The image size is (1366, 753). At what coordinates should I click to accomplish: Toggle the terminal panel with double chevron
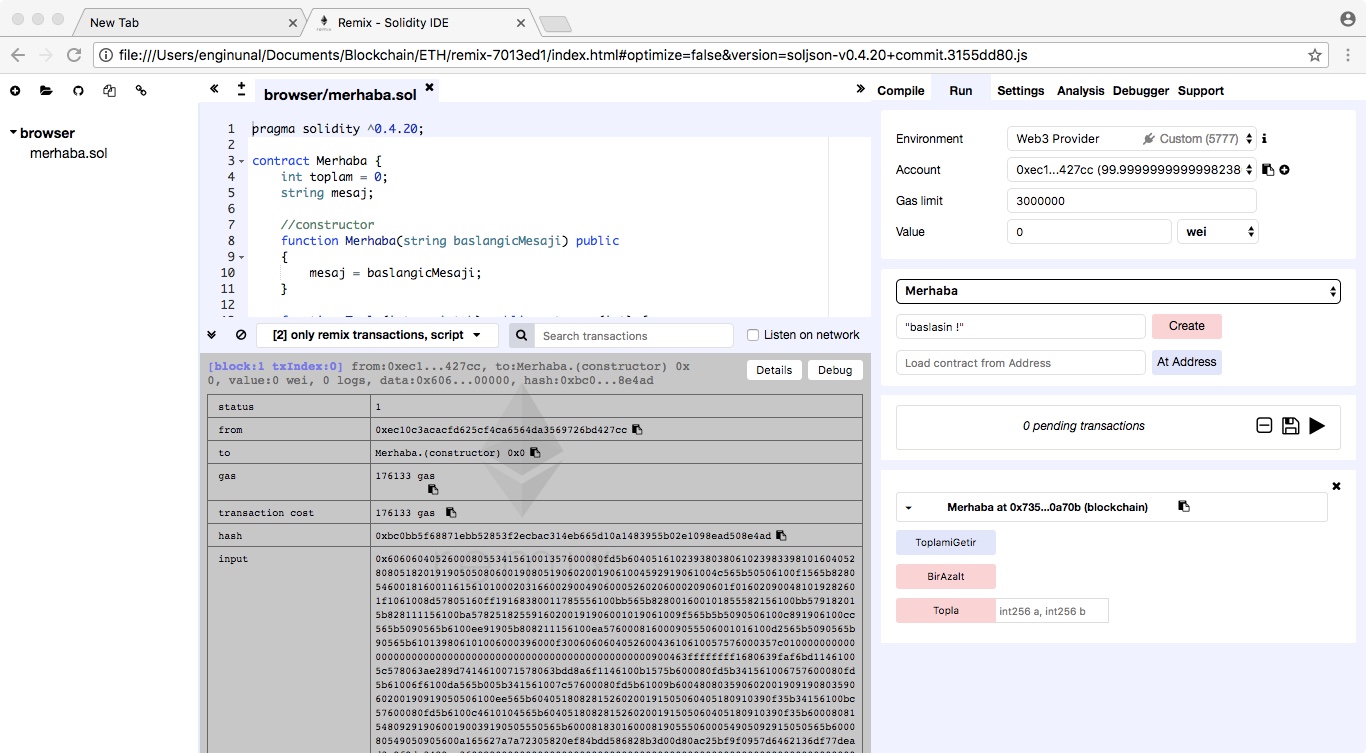pyautogui.click(x=212, y=335)
